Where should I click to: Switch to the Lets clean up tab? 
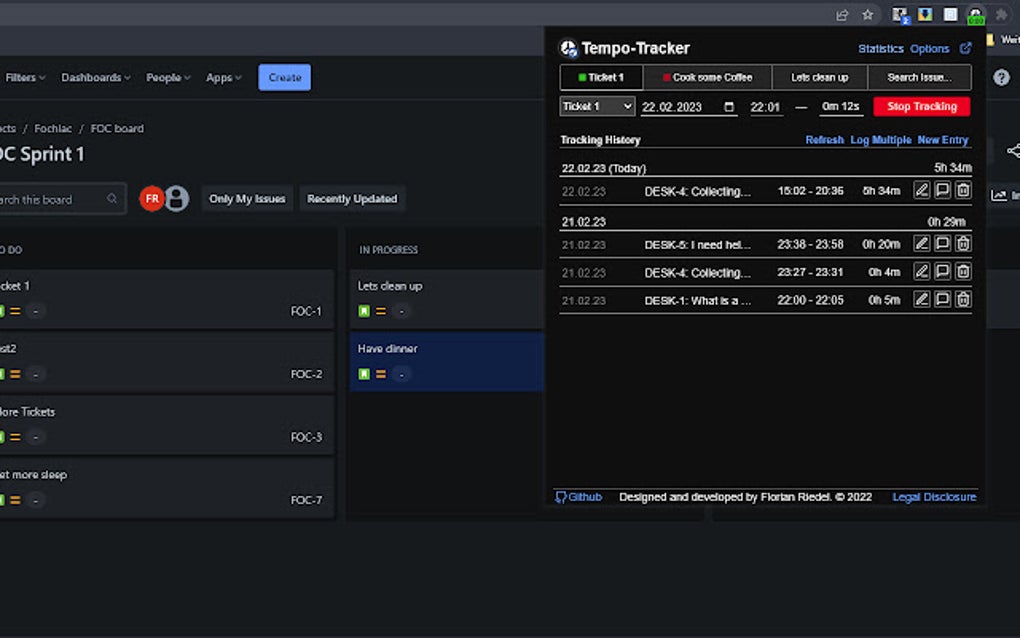(x=819, y=77)
